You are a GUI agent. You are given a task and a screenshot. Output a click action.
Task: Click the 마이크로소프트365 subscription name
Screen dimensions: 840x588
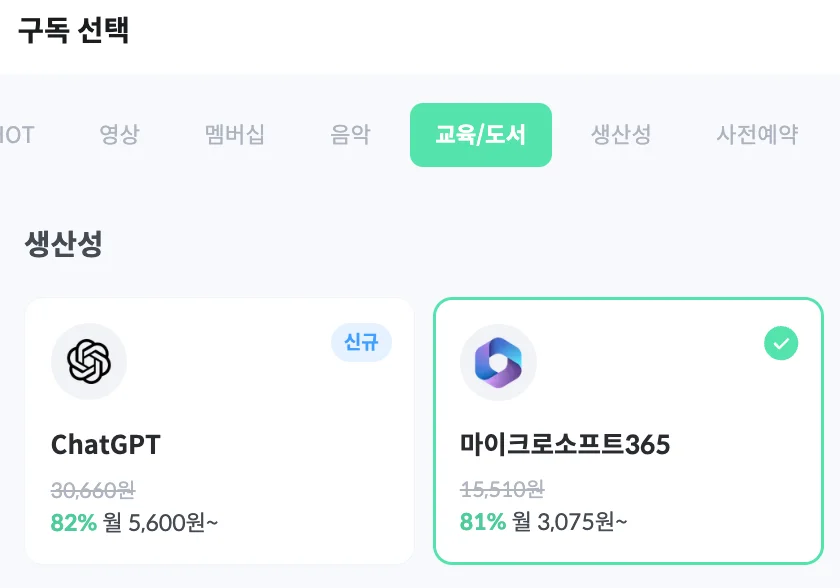(x=565, y=445)
